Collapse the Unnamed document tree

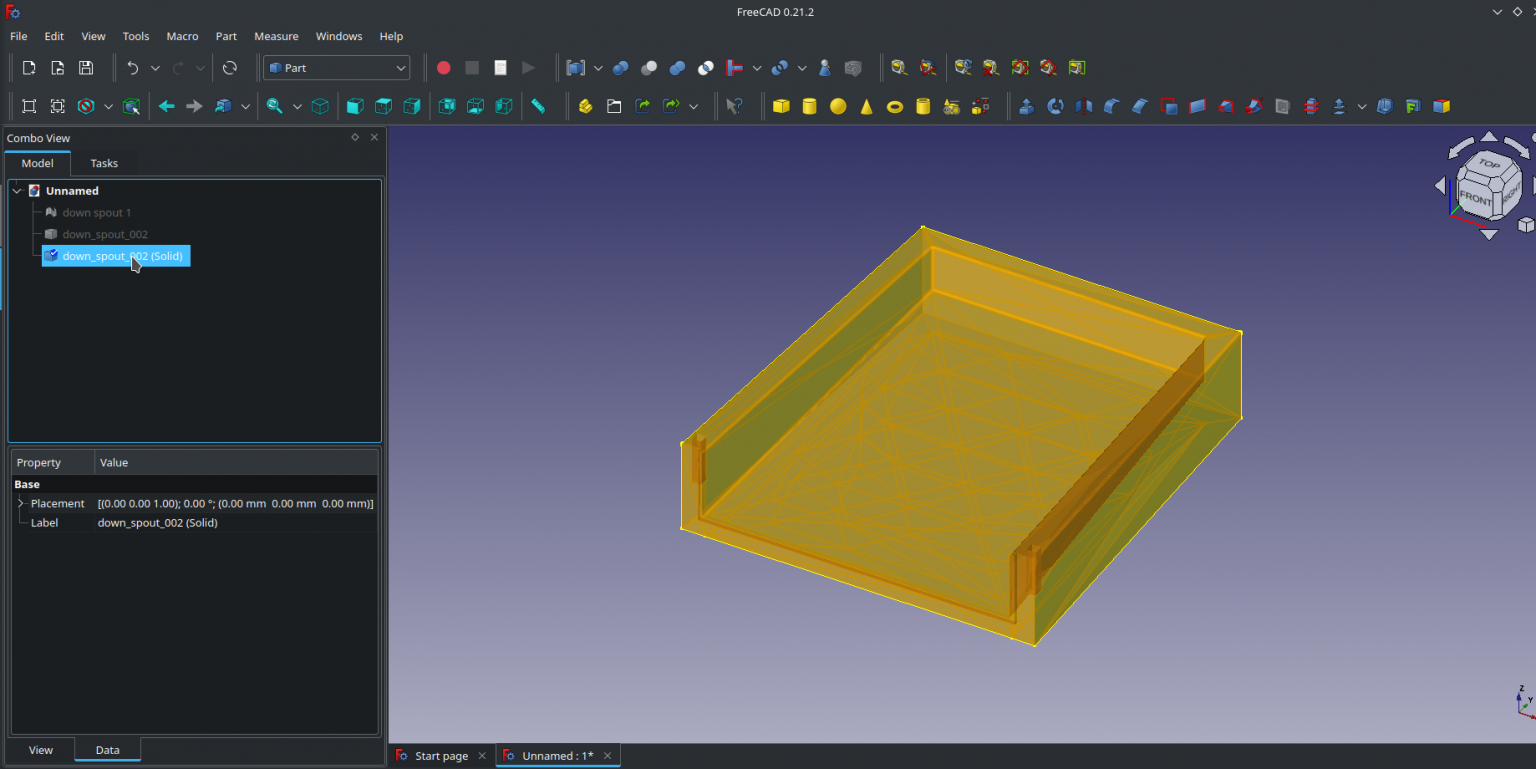point(16,190)
